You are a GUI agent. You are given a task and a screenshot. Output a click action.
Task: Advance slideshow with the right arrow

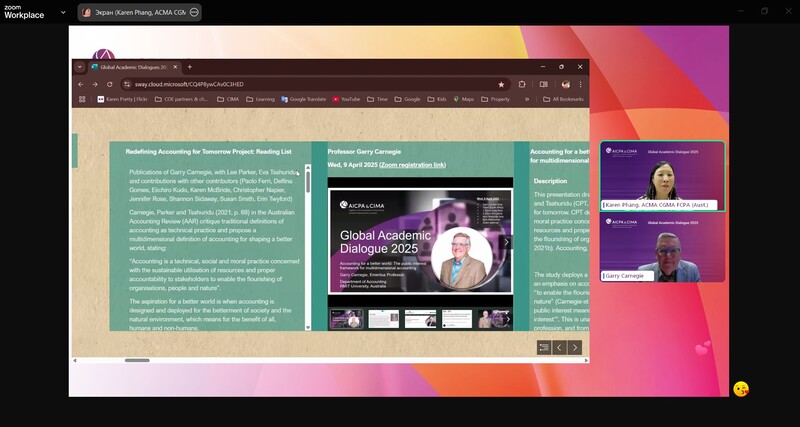click(x=506, y=242)
